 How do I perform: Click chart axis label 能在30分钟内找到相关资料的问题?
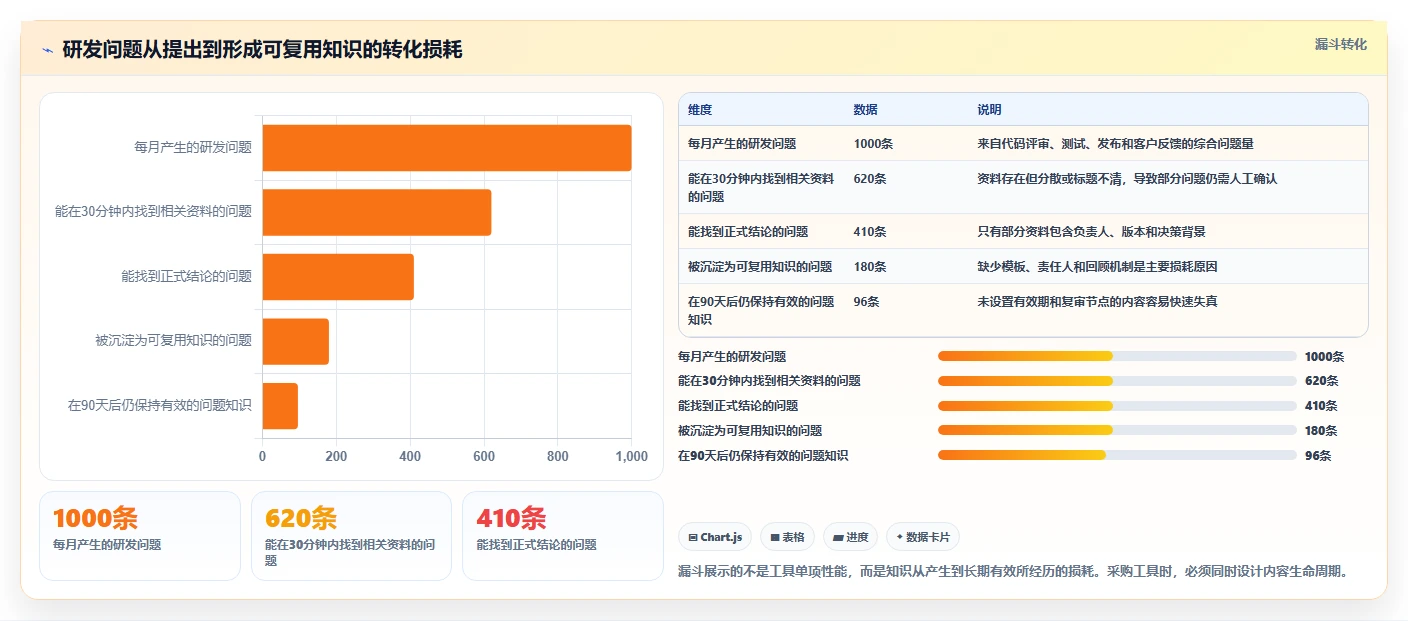(x=153, y=212)
